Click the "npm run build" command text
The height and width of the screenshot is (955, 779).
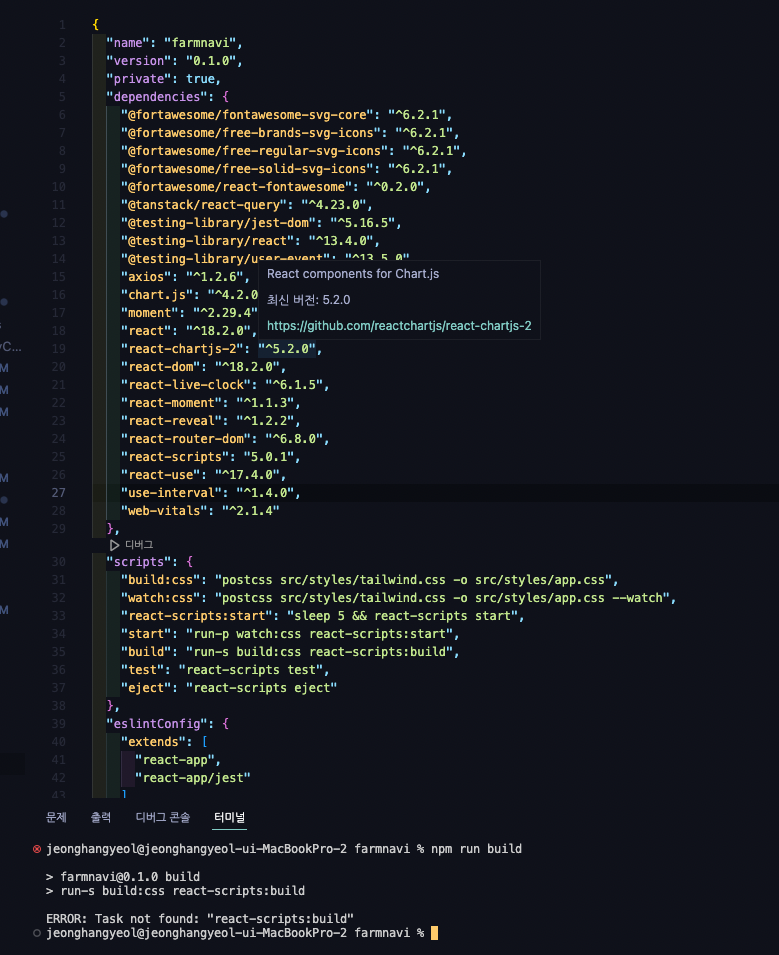pyautogui.click(x=476, y=849)
